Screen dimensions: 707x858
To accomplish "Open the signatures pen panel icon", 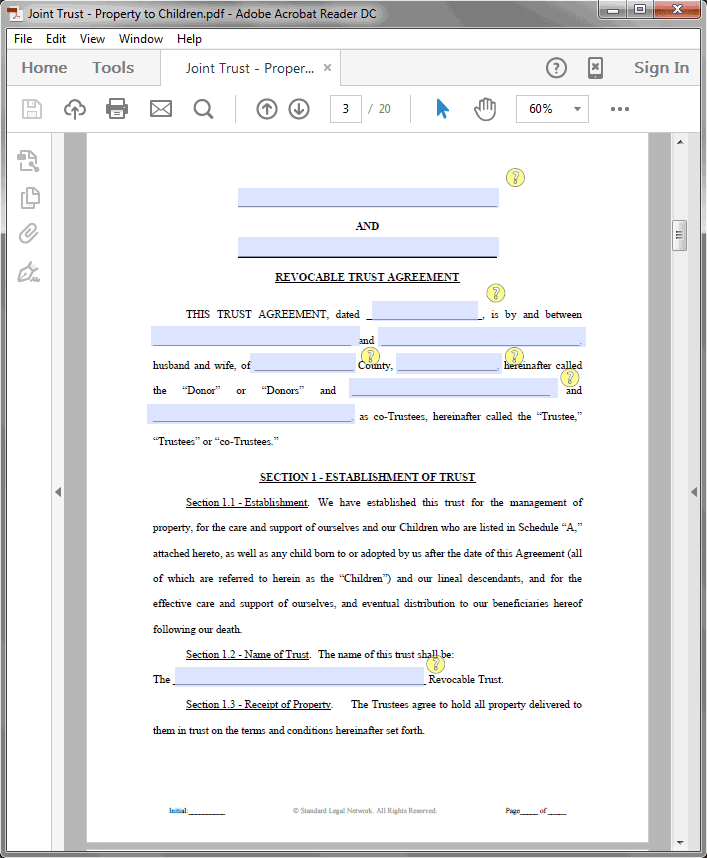I will point(28,271).
